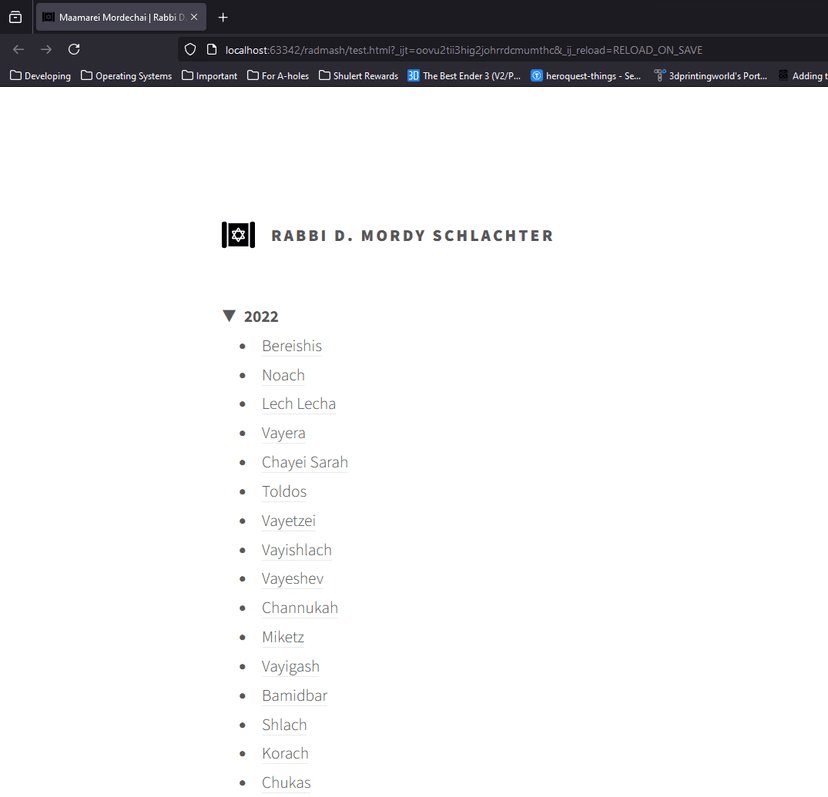Open the Vayetzei link
828x797 pixels.
tap(288, 521)
